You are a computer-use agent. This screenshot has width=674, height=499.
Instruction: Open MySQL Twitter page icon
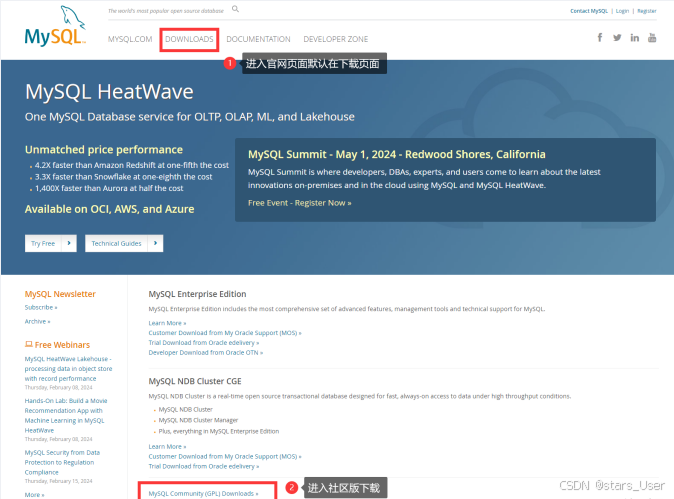(x=617, y=38)
